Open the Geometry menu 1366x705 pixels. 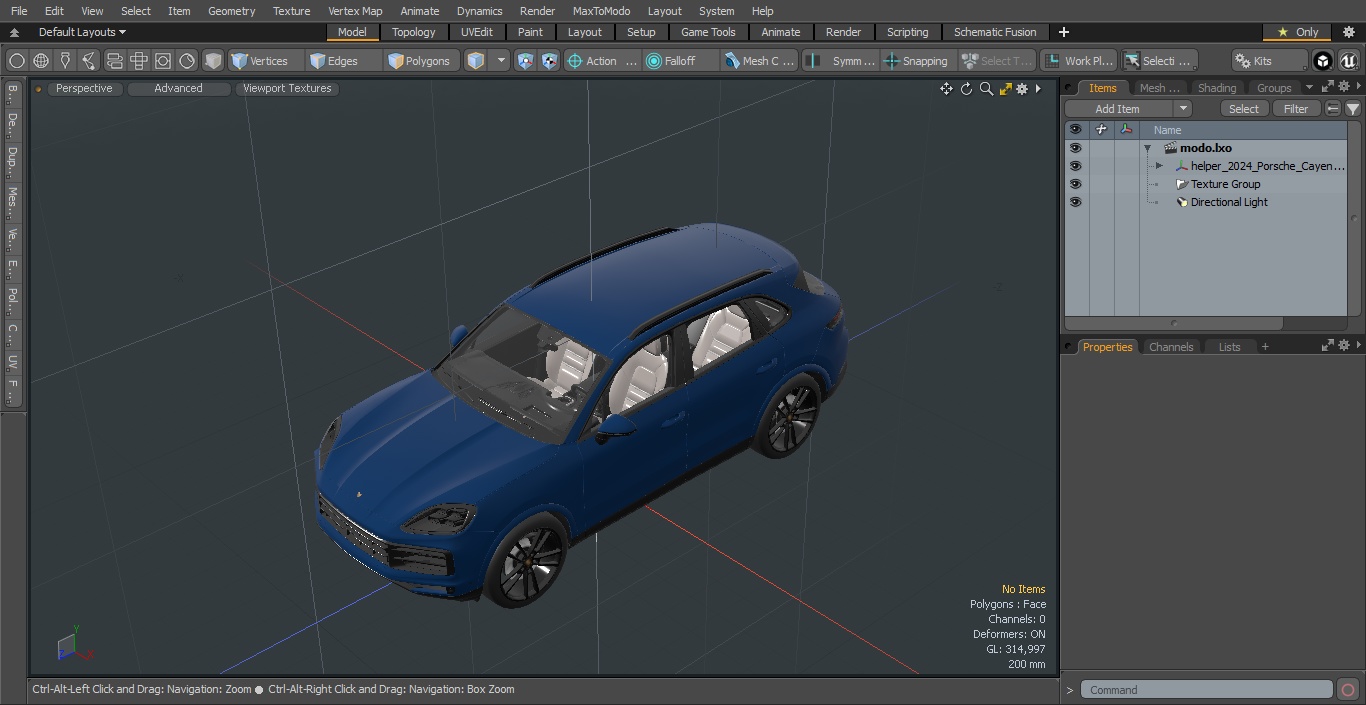point(231,11)
